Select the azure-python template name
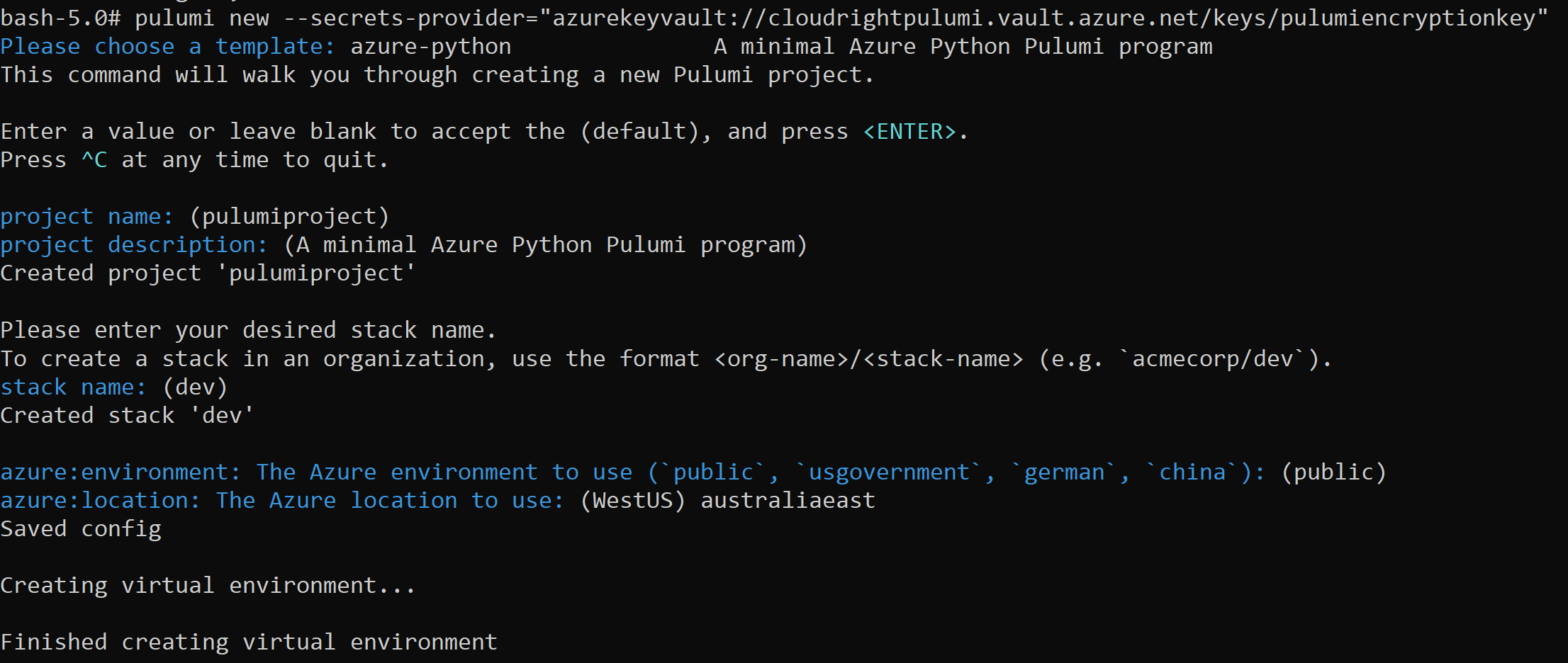1568x663 pixels. 430,47
